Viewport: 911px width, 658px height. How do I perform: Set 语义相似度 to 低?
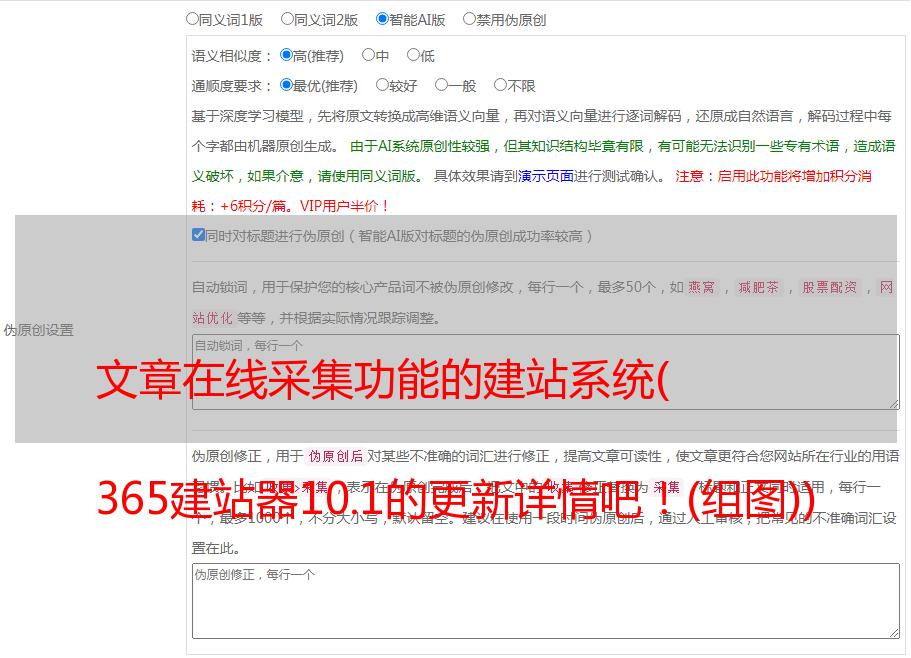(x=413, y=55)
